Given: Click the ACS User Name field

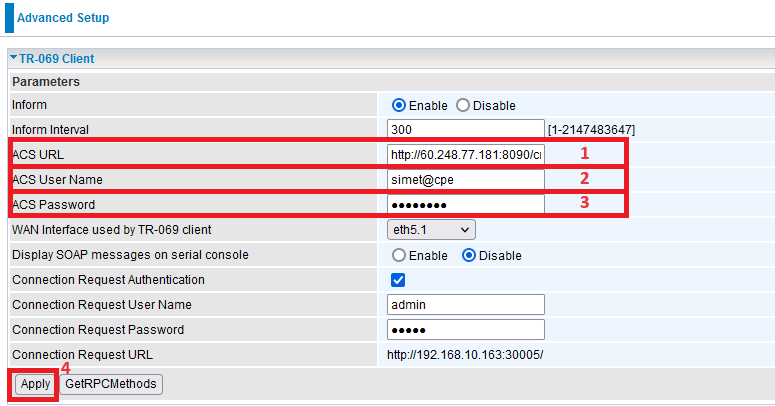Looking at the screenshot, I should pos(465,180).
